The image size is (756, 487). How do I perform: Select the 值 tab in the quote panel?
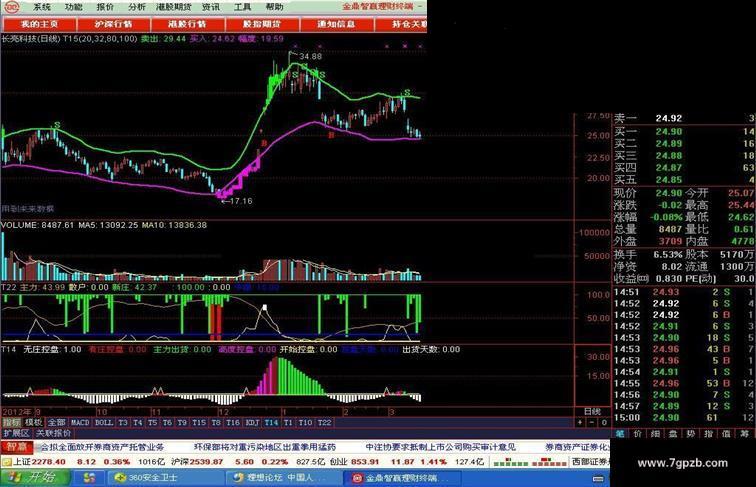coord(727,433)
